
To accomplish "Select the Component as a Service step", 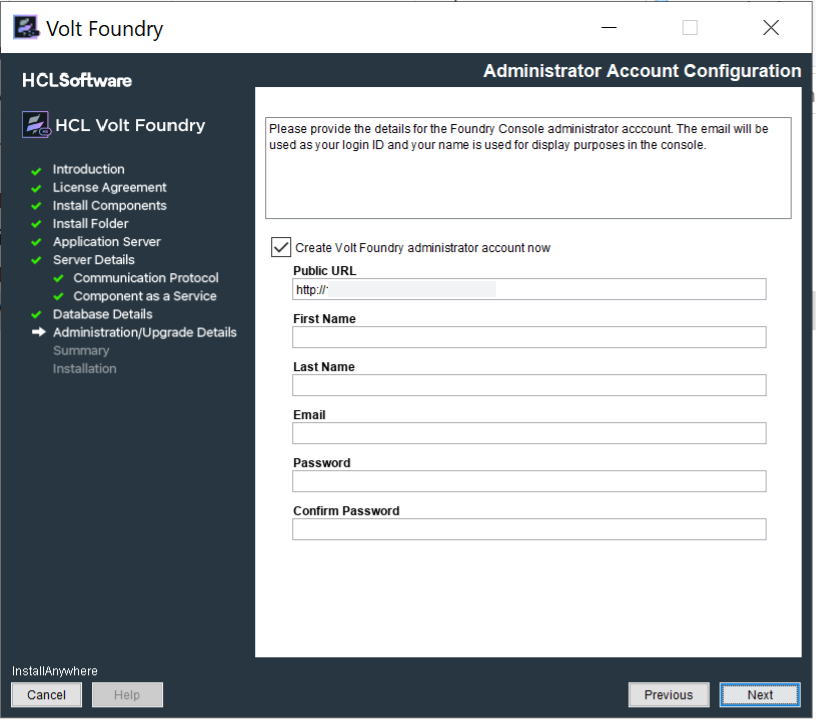I will (144, 296).
